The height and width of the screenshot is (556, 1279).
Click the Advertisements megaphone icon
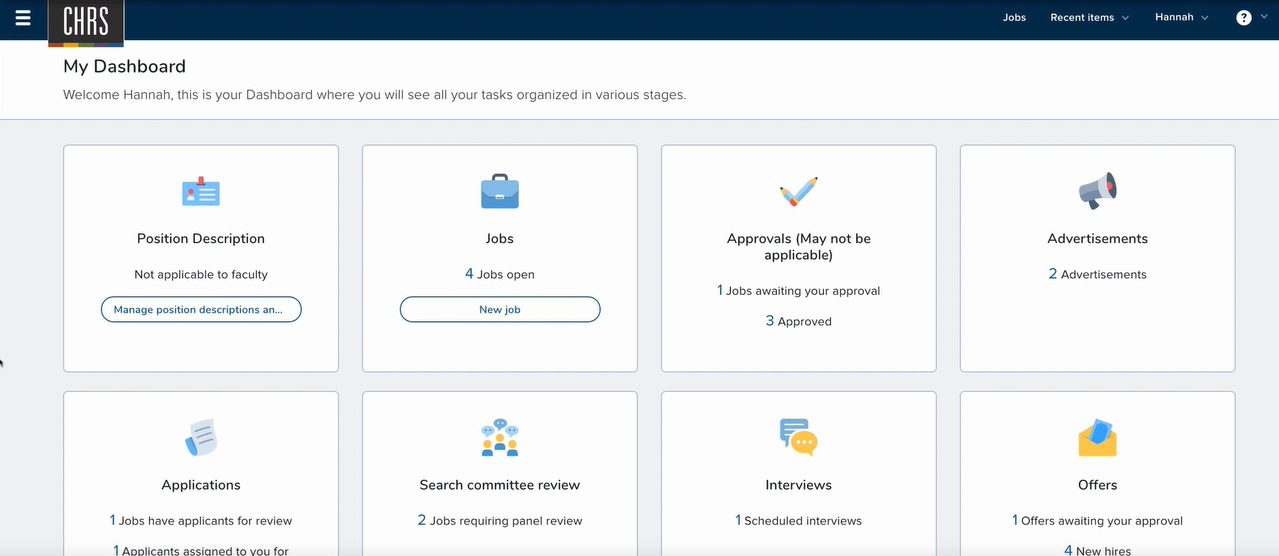(x=1097, y=191)
